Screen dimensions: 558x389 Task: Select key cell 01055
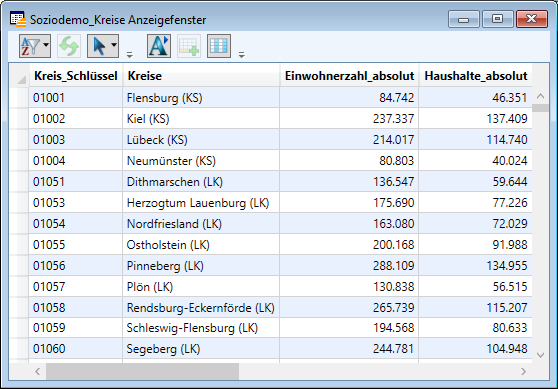(76, 245)
